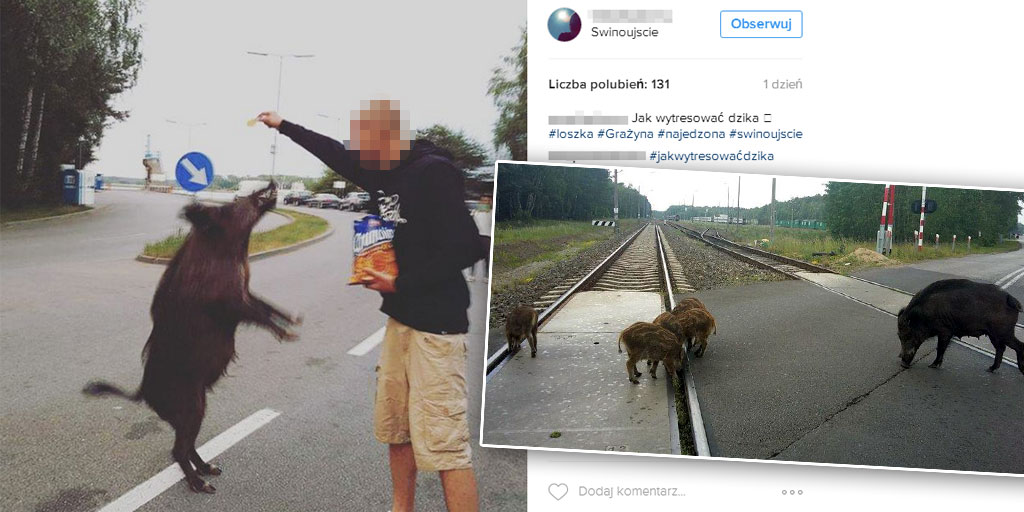View Liczba polubień 131 likes list
1024x512 pixels.
pyautogui.click(x=609, y=84)
